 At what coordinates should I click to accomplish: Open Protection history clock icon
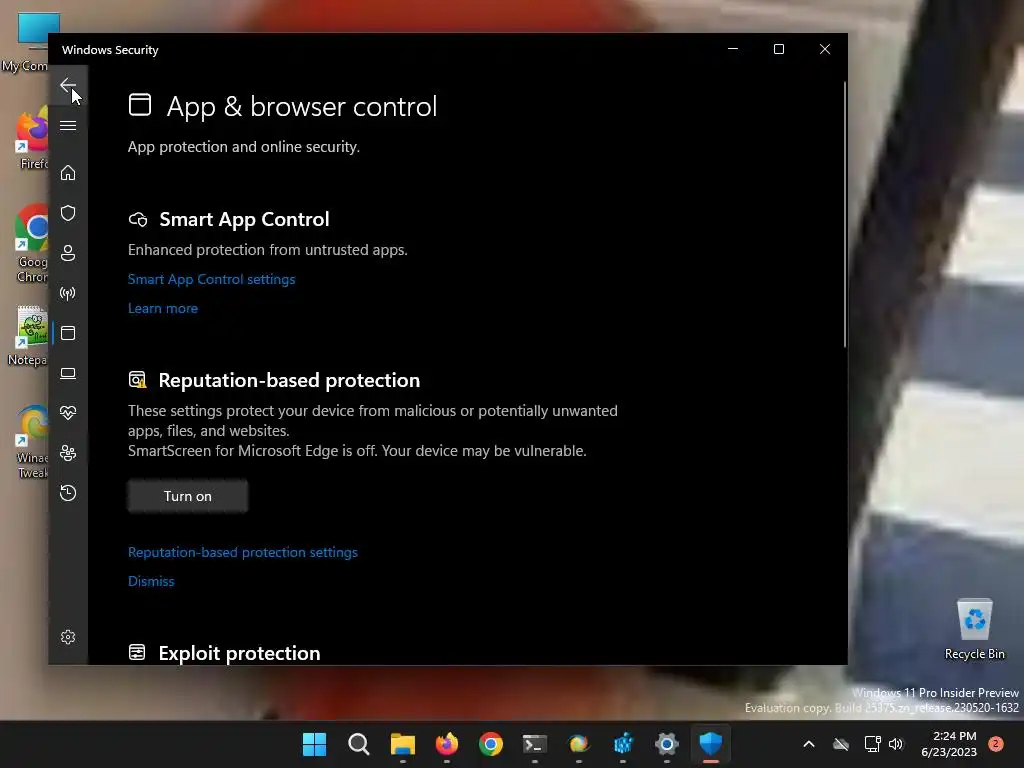coord(68,493)
